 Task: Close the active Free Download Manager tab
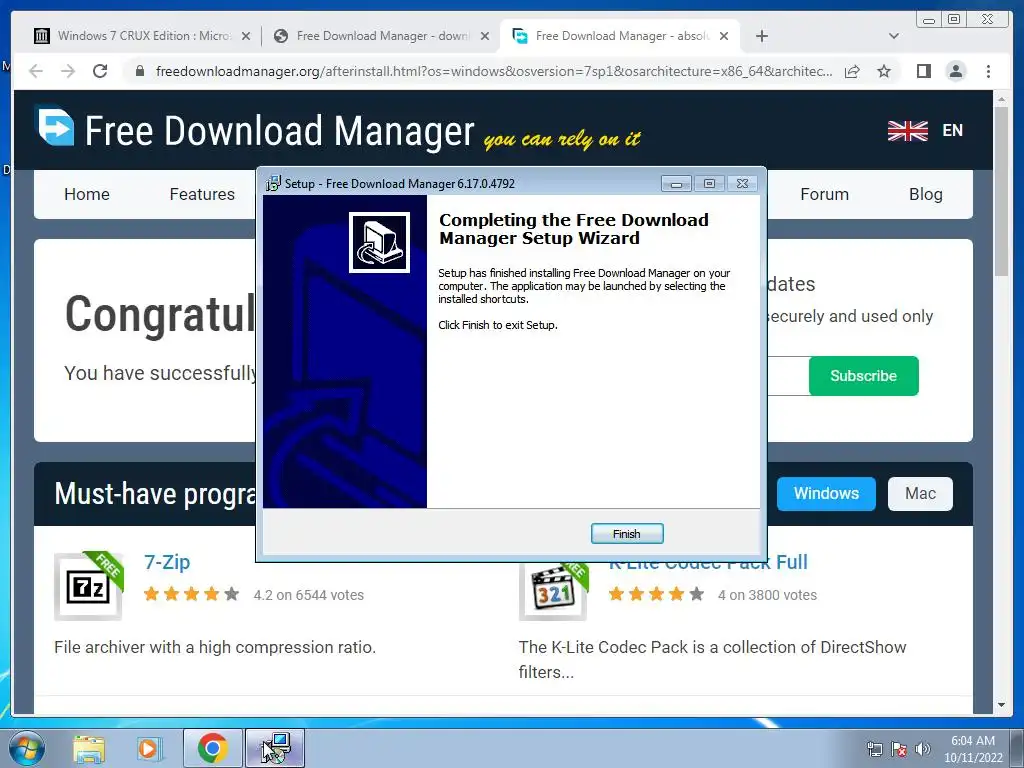coord(724,36)
